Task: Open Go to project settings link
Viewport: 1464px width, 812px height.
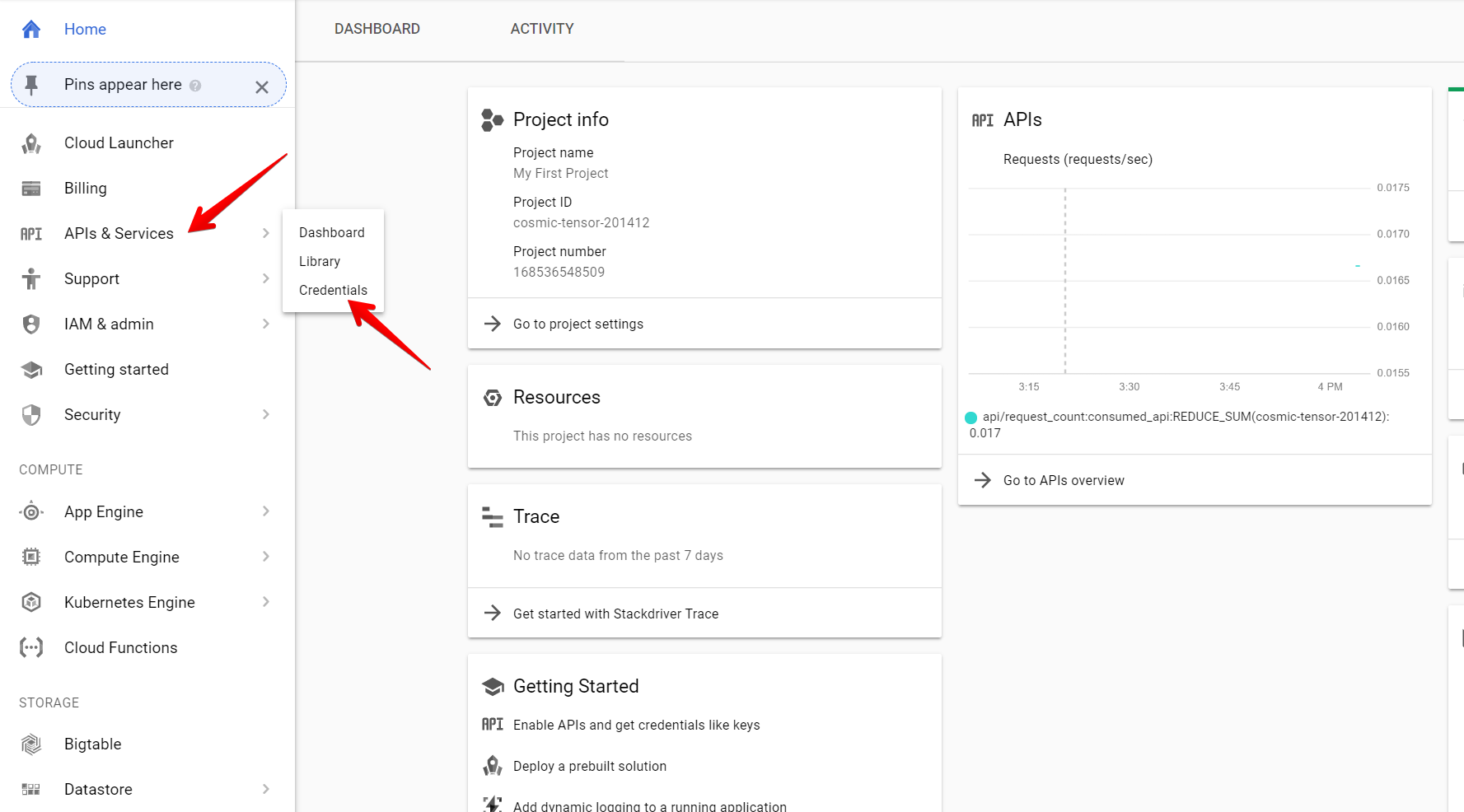Action: coord(578,324)
